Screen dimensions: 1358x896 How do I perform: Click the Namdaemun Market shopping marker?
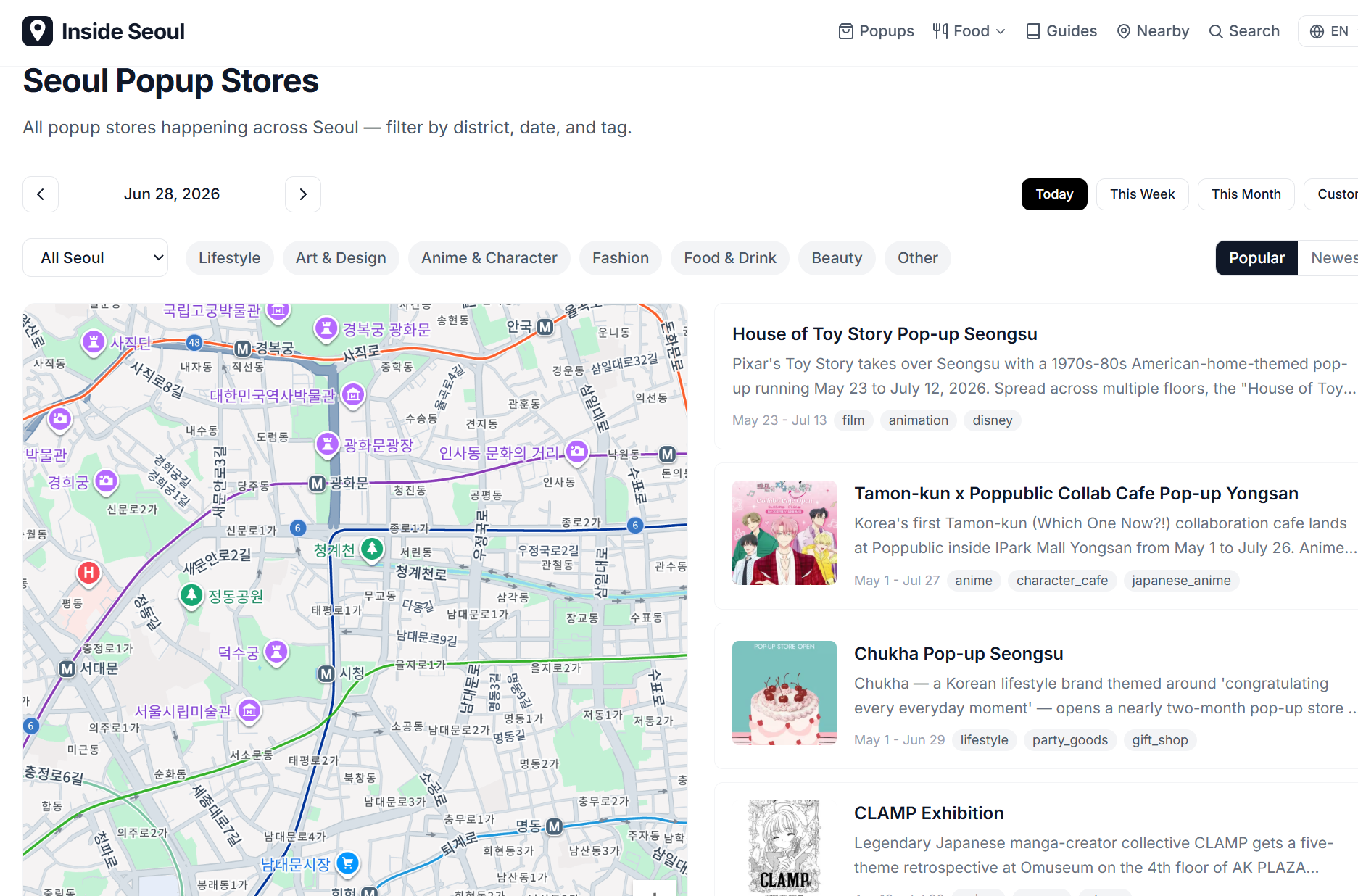pyautogui.click(x=348, y=863)
